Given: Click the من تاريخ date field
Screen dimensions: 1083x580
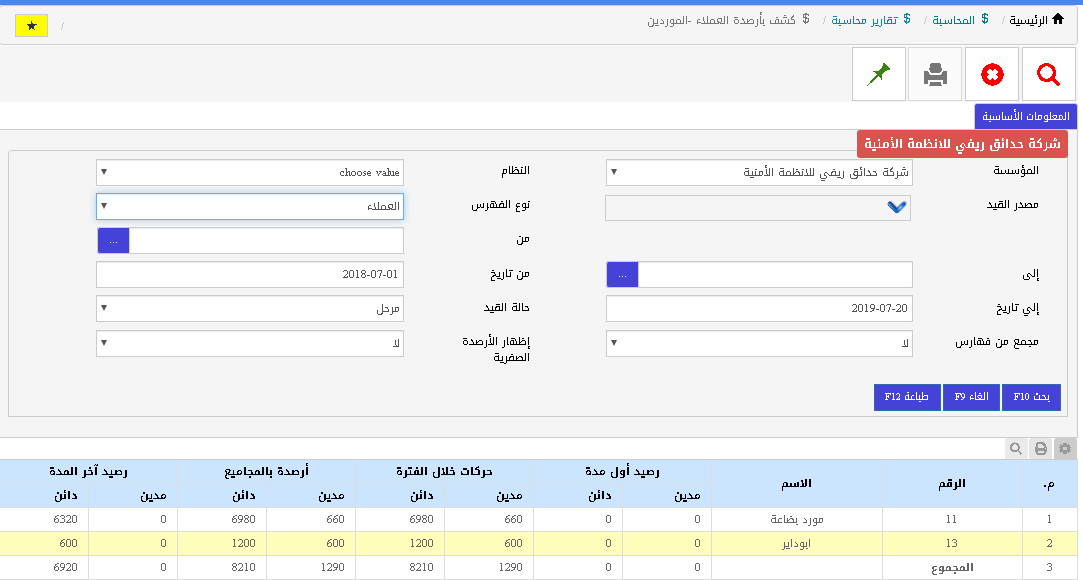Looking at the screenshot, I should click(x=250, y=274).
